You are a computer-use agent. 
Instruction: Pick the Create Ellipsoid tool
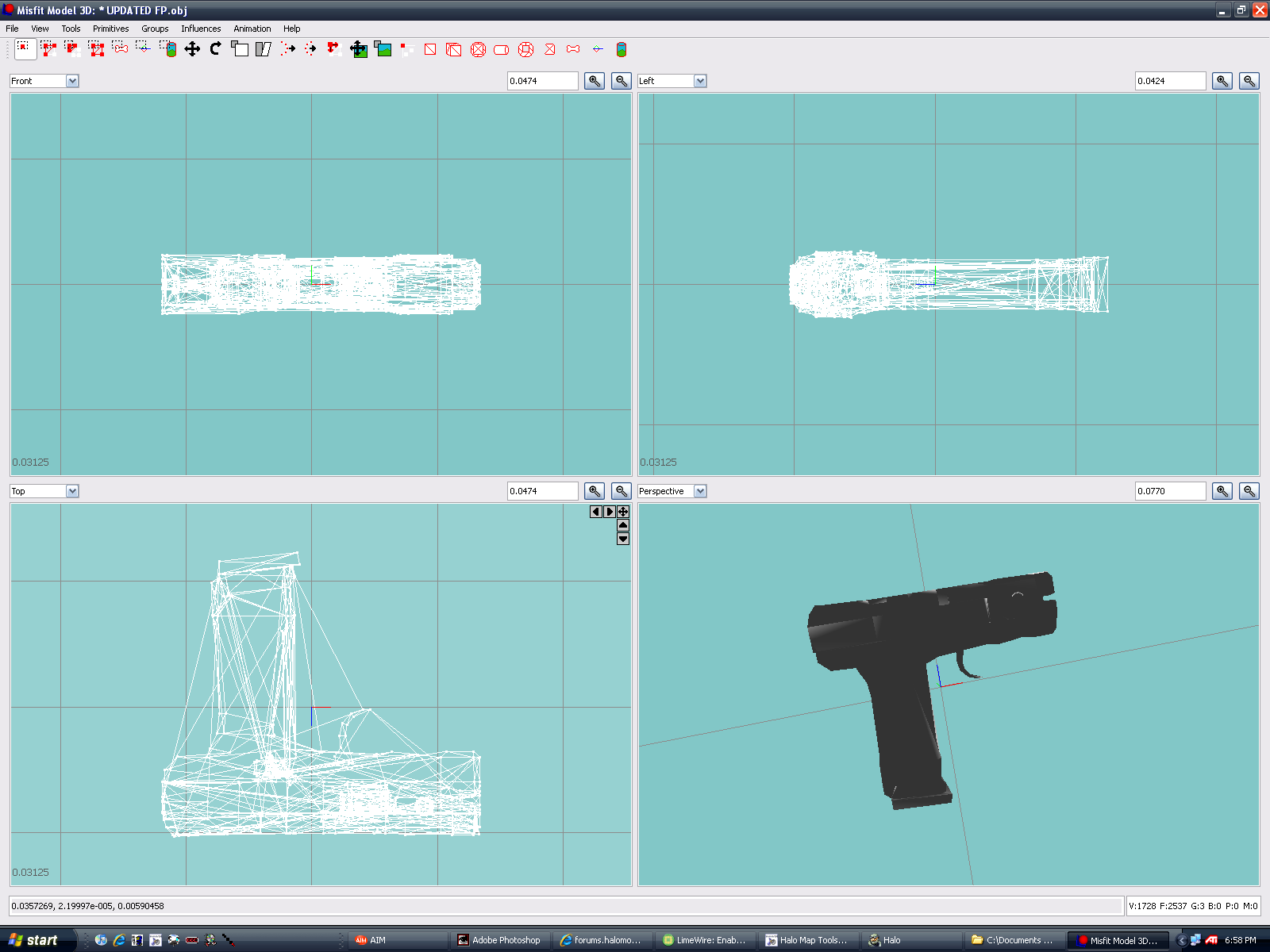coord(478,49)
